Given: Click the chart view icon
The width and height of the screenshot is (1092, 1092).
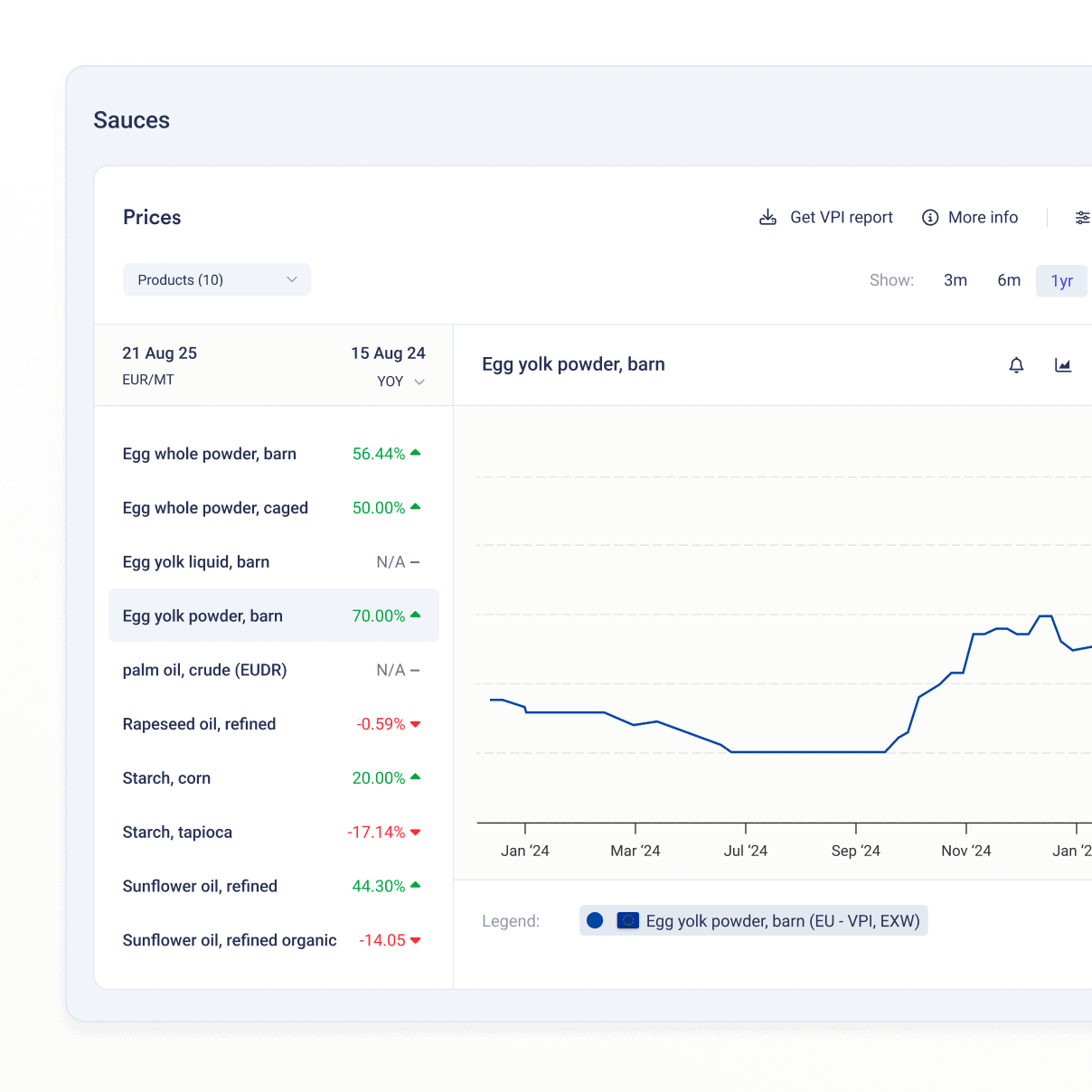Looking at the screenshot, I should click(x=1063, y=365).
